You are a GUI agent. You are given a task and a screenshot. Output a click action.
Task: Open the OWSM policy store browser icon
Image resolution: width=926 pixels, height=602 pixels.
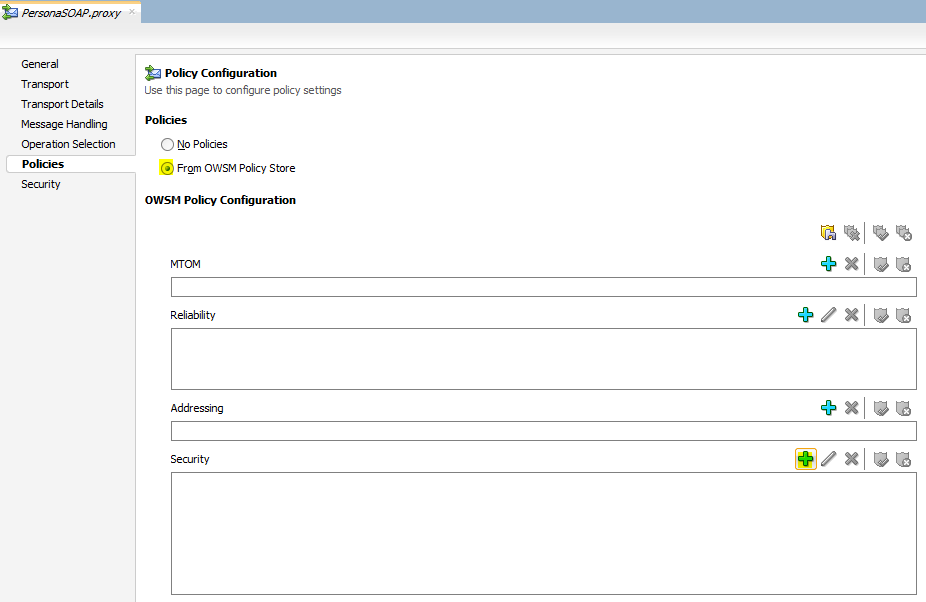(827, 232)
